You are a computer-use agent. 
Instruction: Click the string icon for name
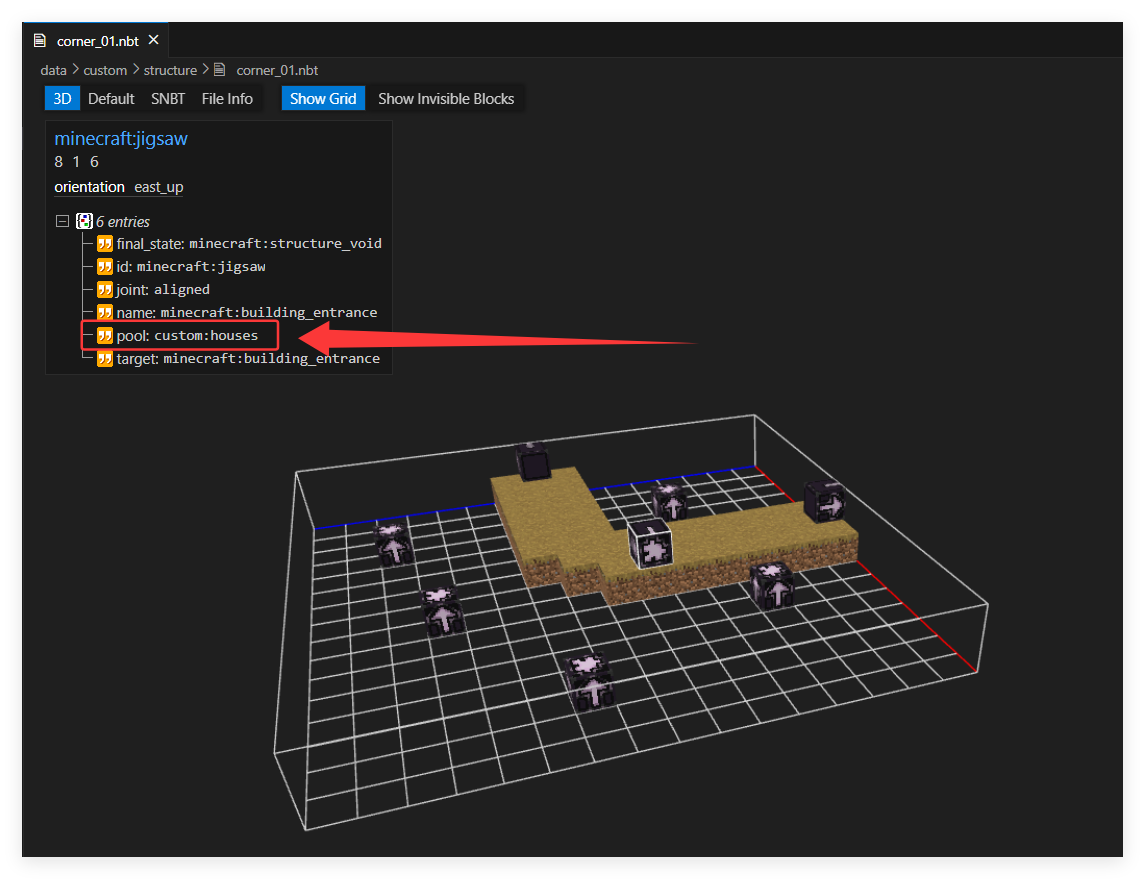click(x=105, y=312)
